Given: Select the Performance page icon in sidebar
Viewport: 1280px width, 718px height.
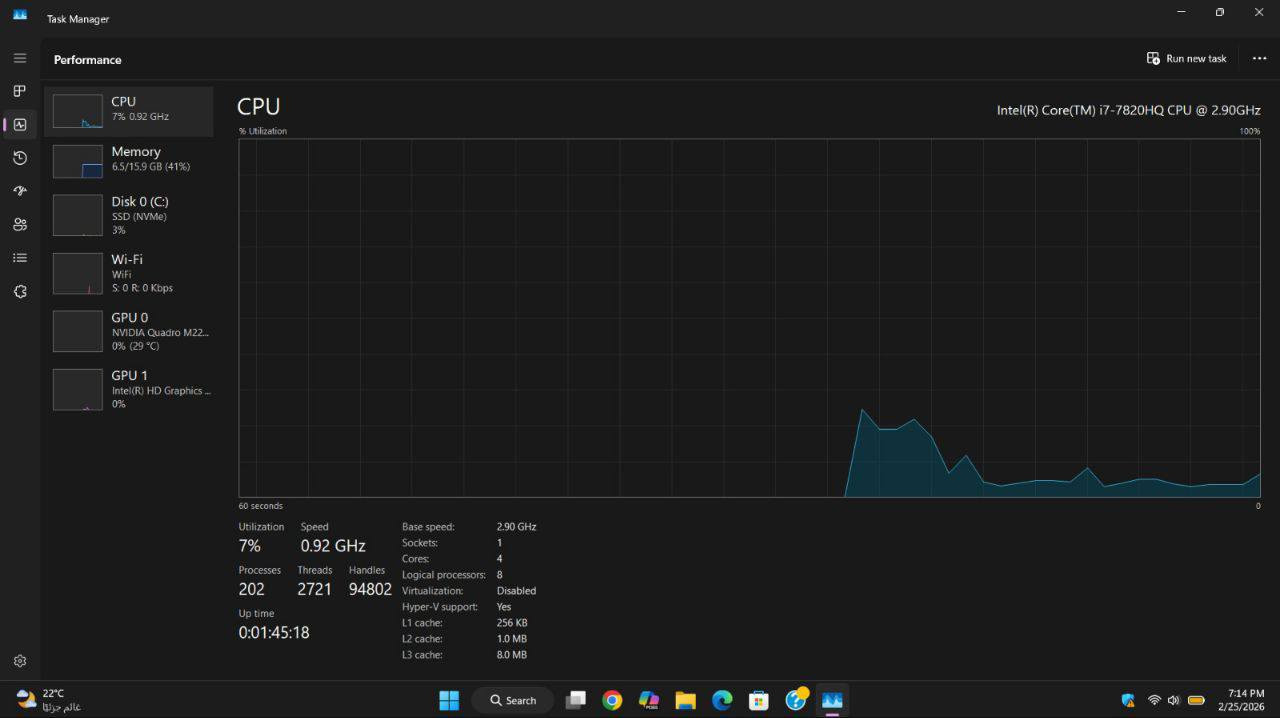Looking at the screenshot, I should 19,125.
